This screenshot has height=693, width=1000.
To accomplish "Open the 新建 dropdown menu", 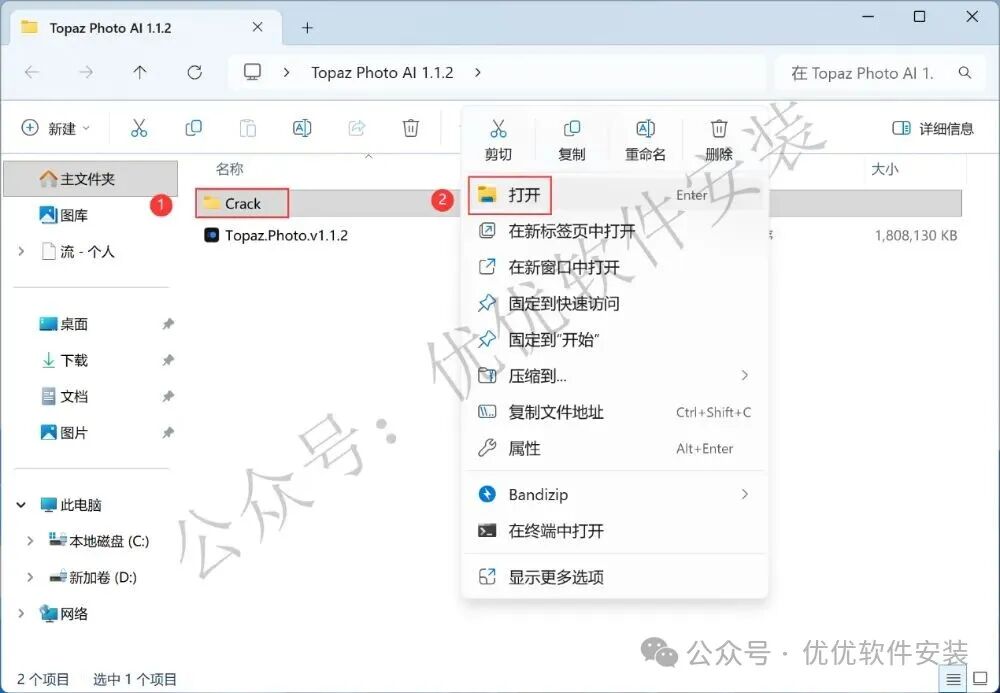I will pyautogui.click(x=55, y=128).
